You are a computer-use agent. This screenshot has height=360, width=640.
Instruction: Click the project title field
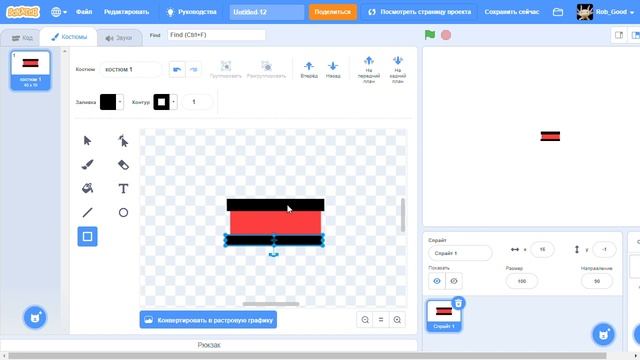267,12
